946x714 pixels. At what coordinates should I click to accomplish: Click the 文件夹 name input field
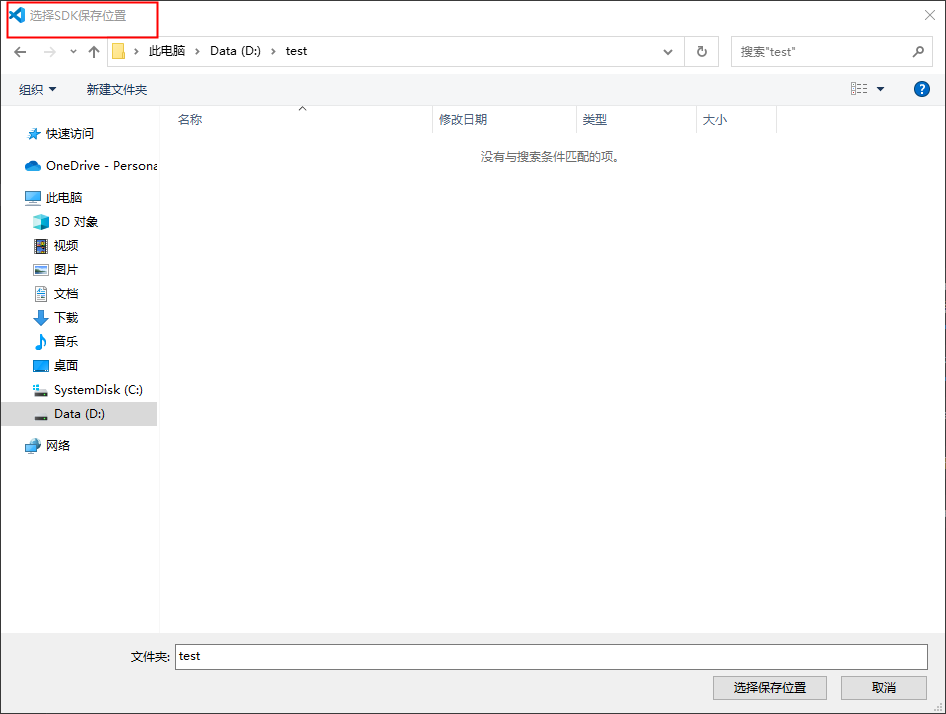(551, 656)
